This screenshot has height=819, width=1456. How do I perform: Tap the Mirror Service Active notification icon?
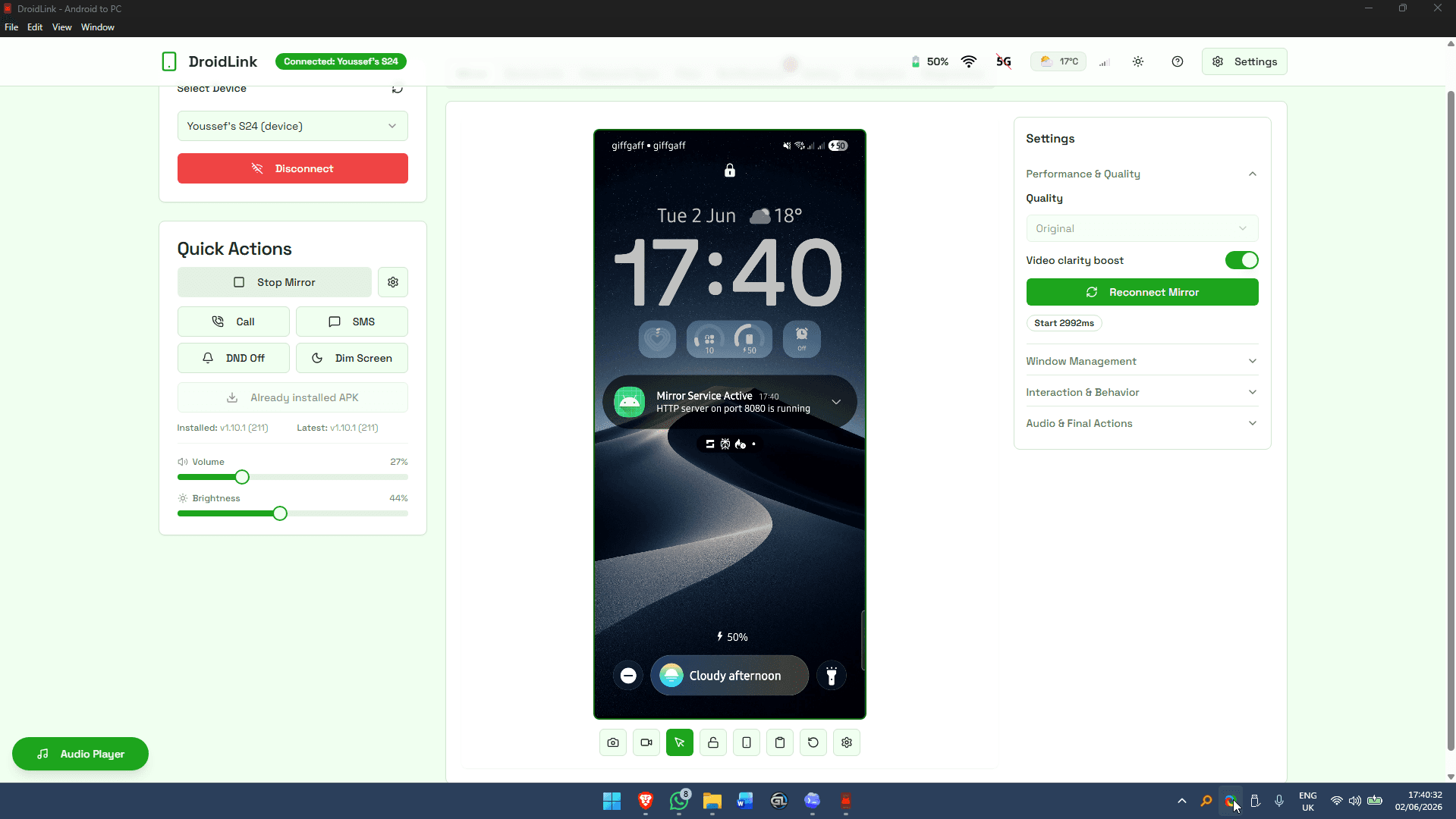click(x=630, y=402)
